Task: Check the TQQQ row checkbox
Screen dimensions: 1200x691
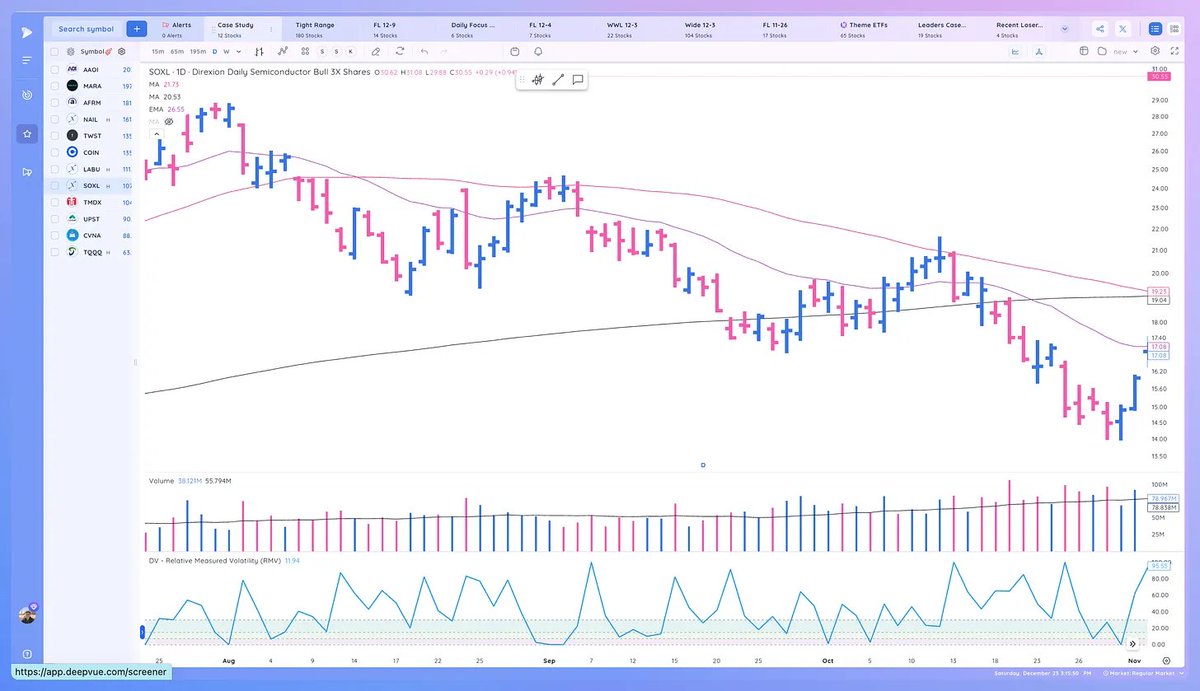Action: coord(54,252)
